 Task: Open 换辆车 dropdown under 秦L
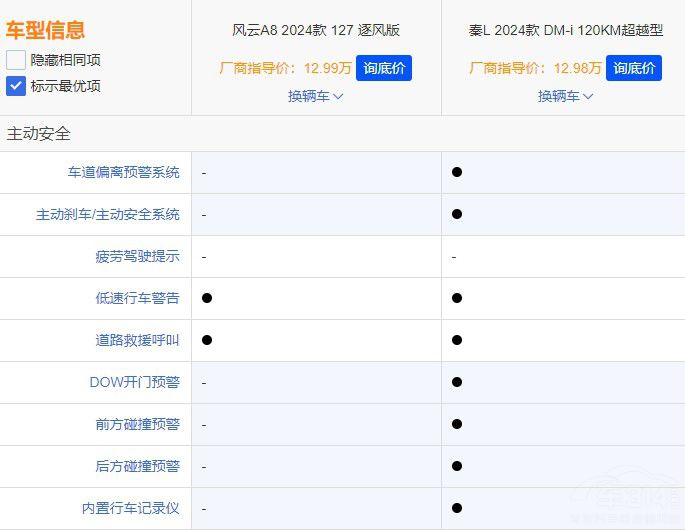tap(566, 96)
